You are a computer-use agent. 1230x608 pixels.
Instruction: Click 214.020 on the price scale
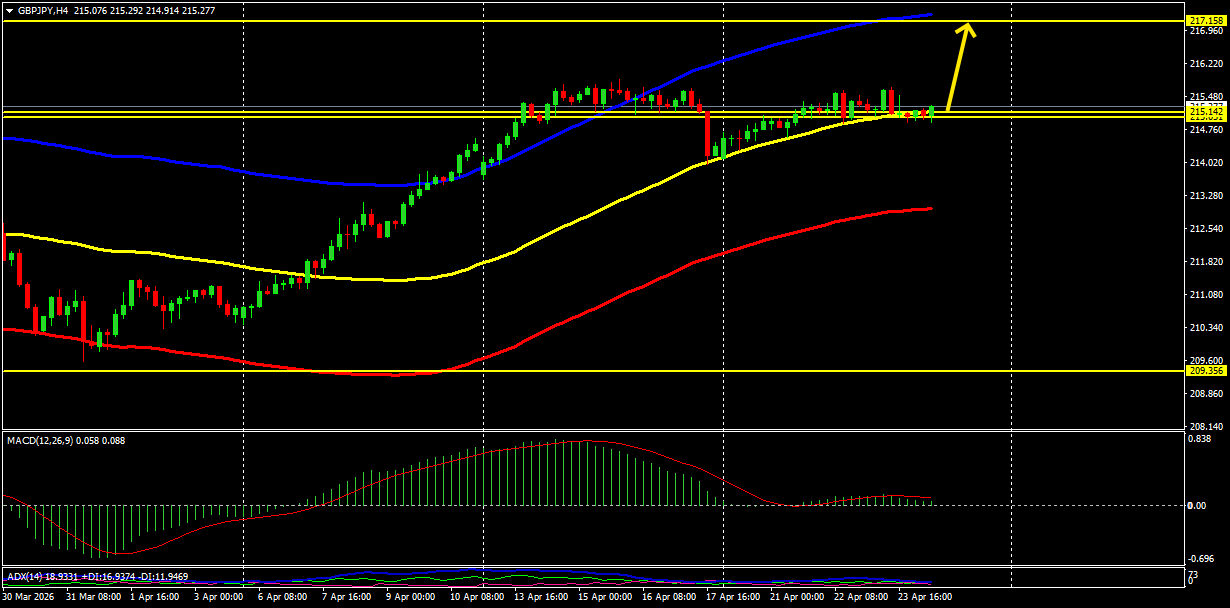(1207, 163)
